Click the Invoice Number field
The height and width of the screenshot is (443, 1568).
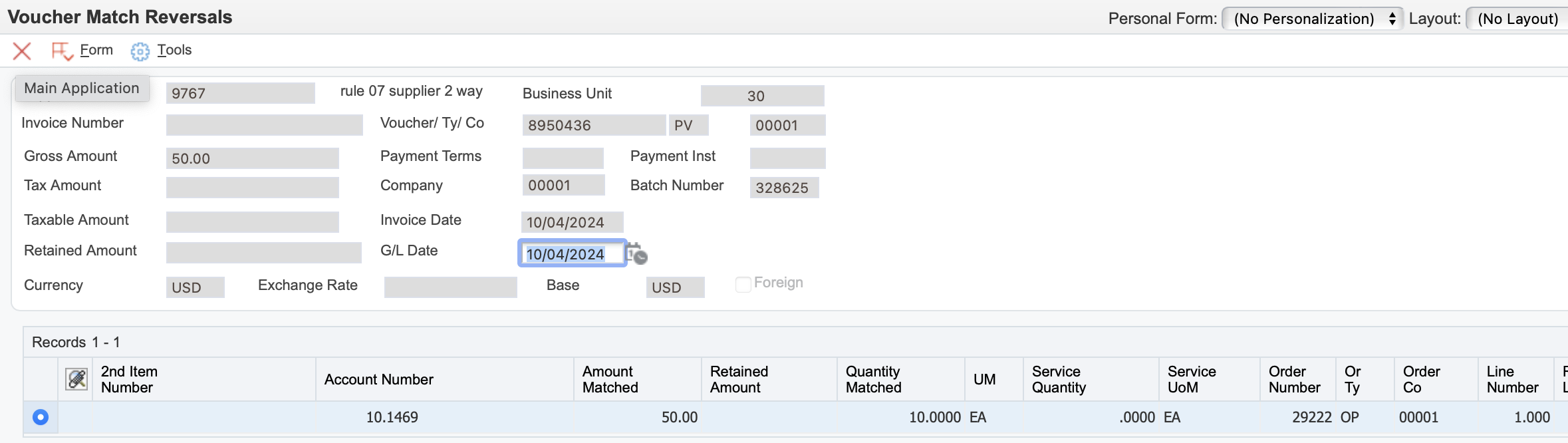(264, 124)
